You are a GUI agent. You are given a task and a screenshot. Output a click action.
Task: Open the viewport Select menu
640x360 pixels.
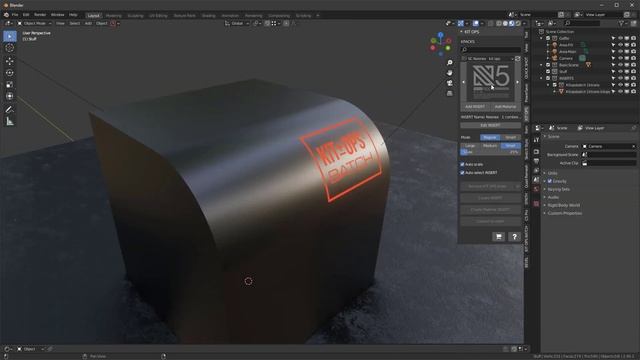point(75,24)
